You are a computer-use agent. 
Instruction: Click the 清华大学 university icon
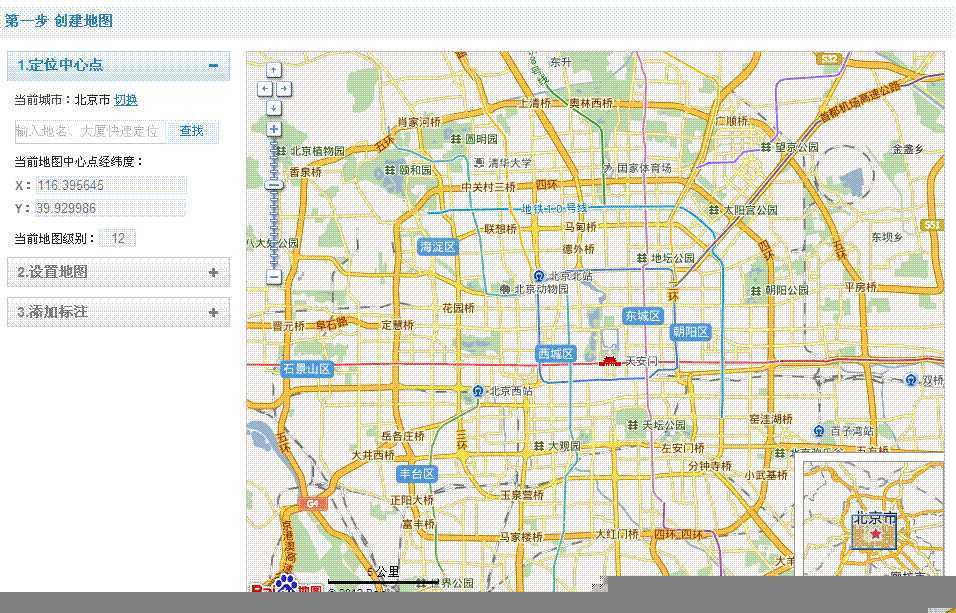click(479, 163)
